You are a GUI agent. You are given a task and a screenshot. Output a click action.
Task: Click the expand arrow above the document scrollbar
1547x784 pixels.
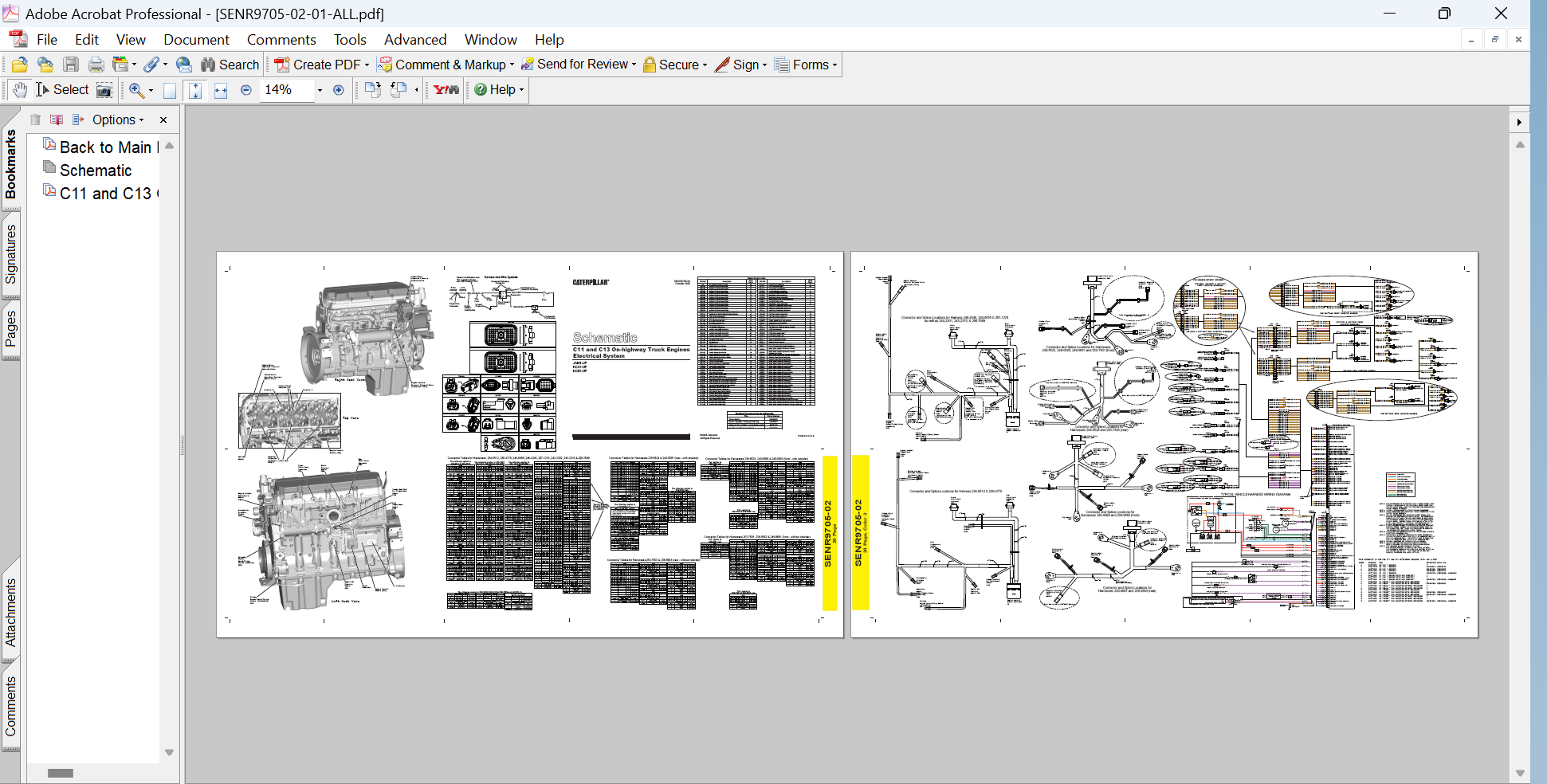tap(1519, 122)
